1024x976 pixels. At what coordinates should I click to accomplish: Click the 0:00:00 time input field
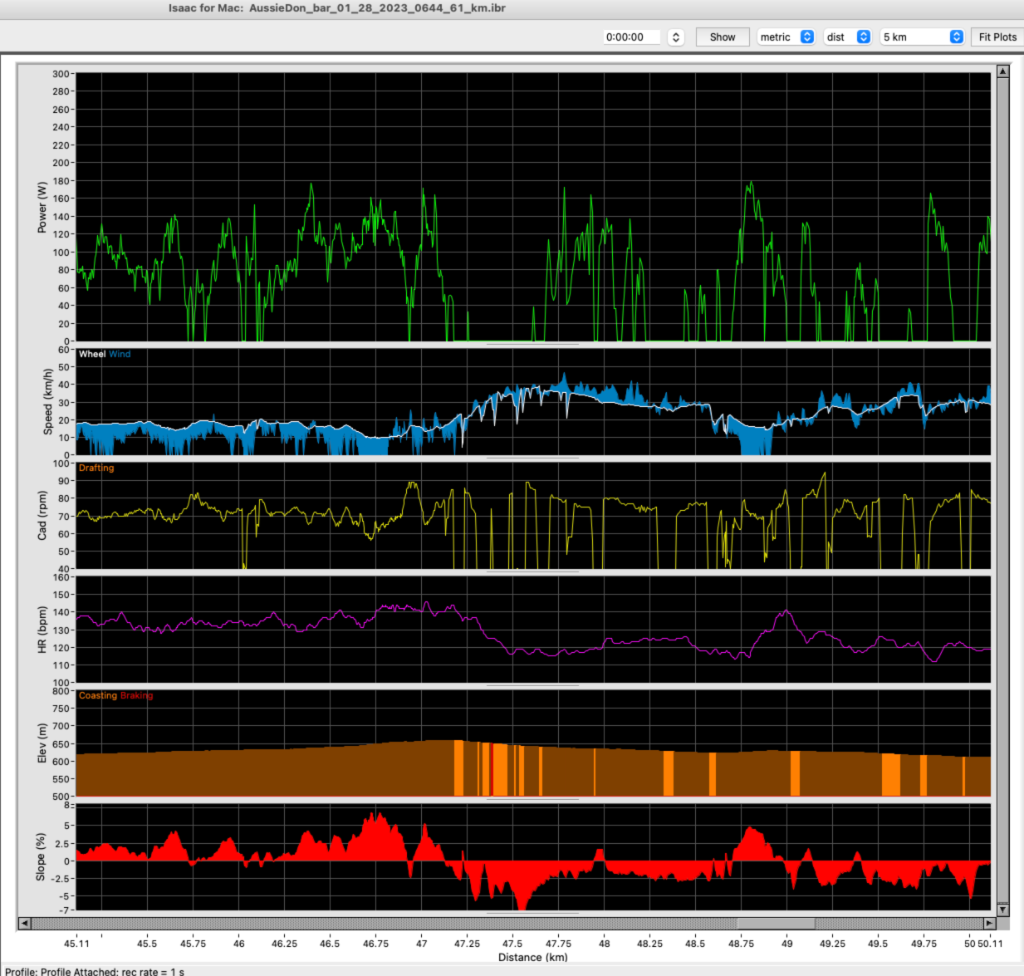tap(632, 37)
